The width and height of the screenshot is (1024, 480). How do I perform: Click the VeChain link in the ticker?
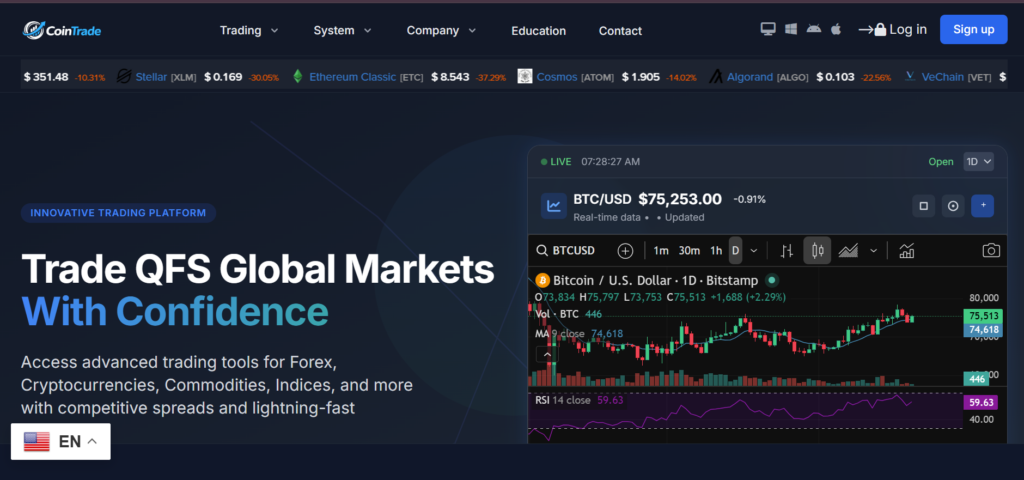click(x=942, y=77)
